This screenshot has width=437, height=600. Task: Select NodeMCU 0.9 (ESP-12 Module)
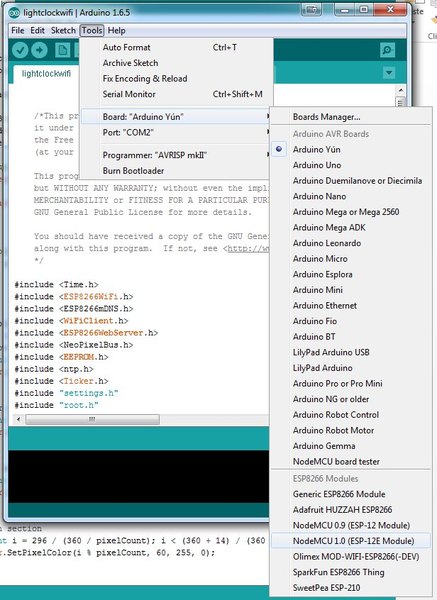pos(351,525)
